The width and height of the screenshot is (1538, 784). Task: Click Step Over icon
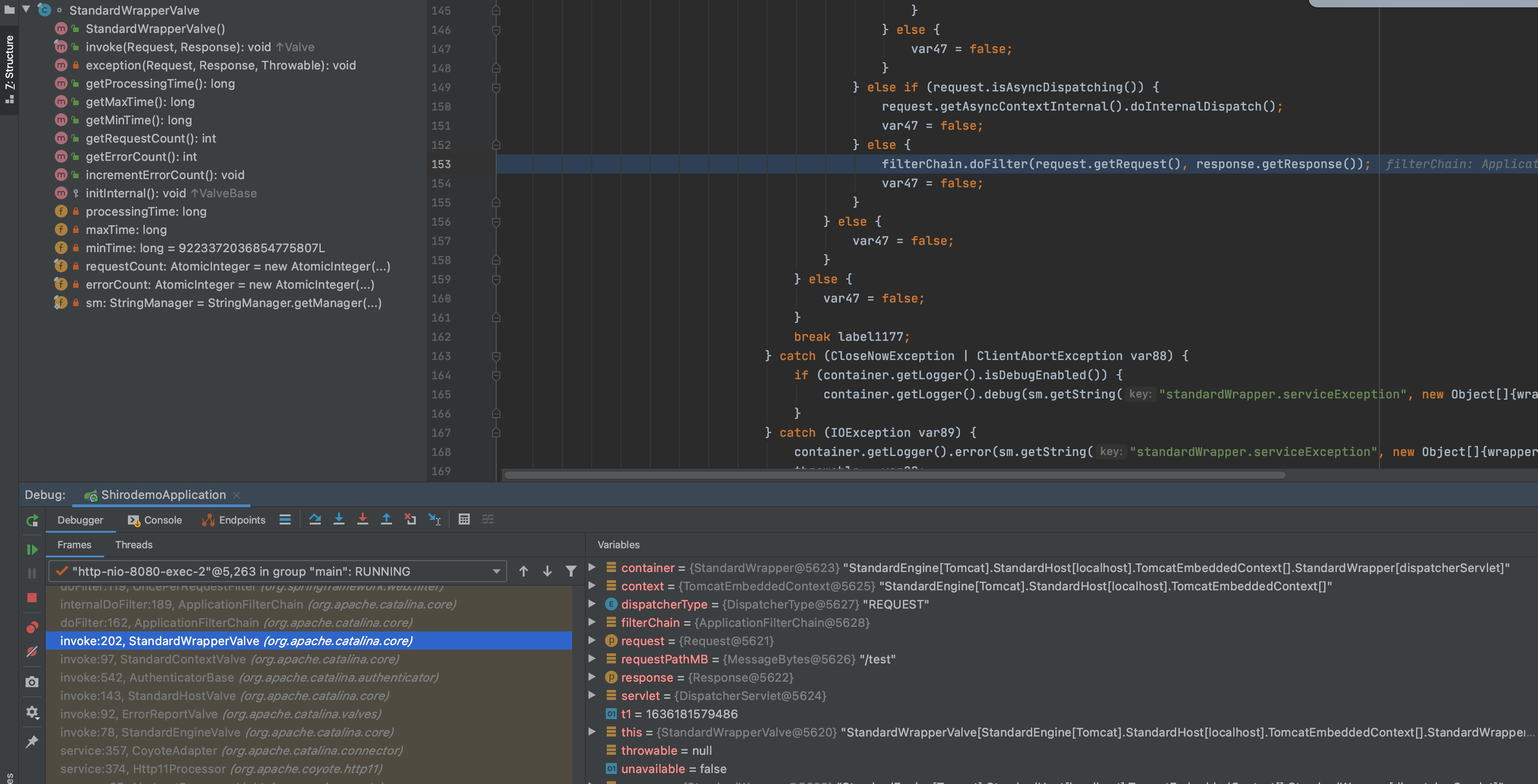tap(315, 519)
